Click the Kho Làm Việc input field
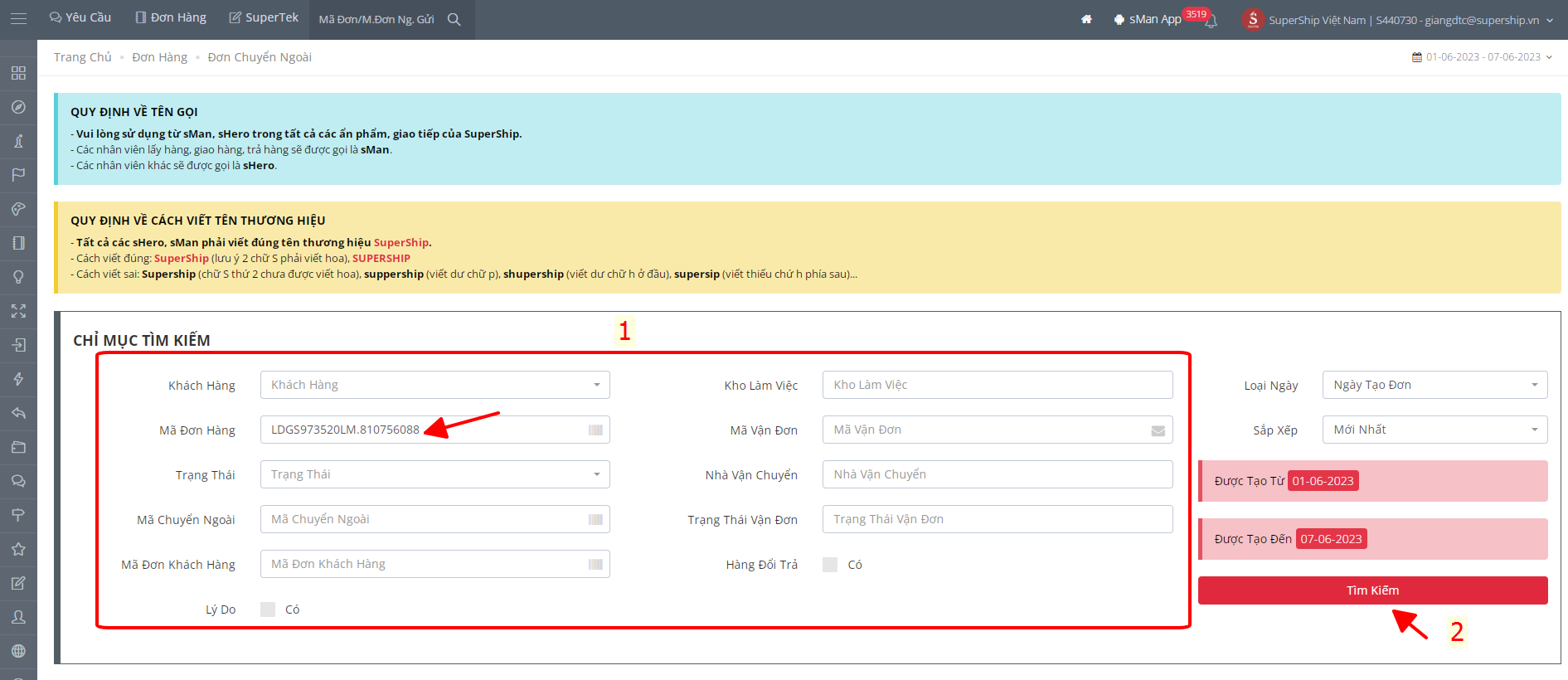The width and height of the screenshot is (1568, 680). [998, 385]
